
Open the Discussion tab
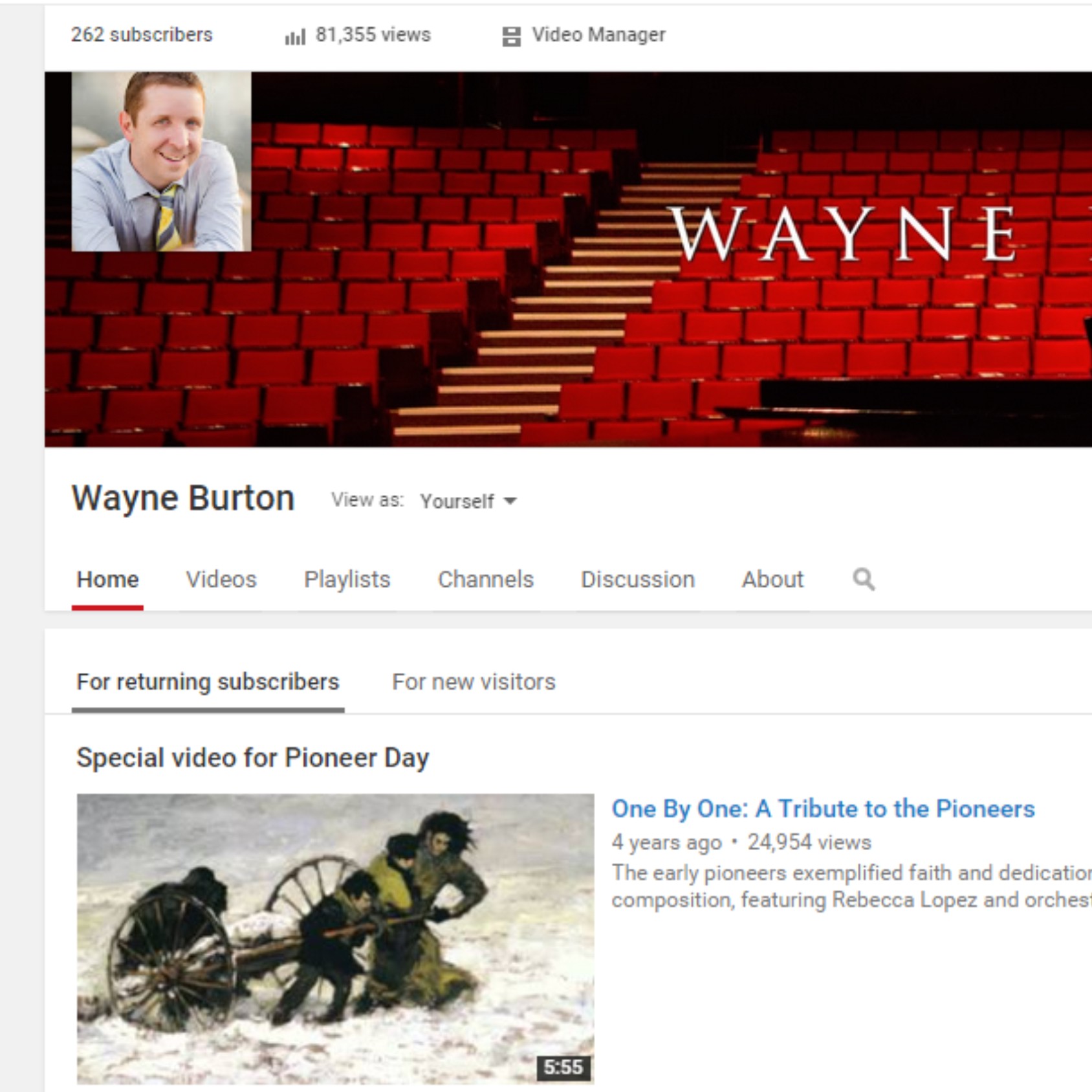(638, 579)
